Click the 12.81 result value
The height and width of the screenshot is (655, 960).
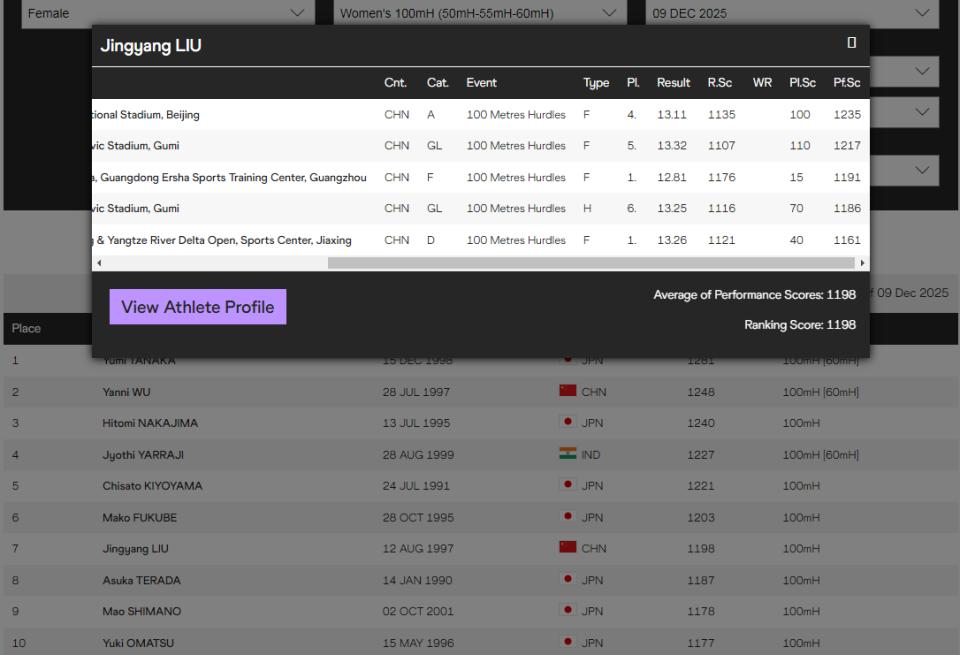pyautogui.click(x=672, y=178)
